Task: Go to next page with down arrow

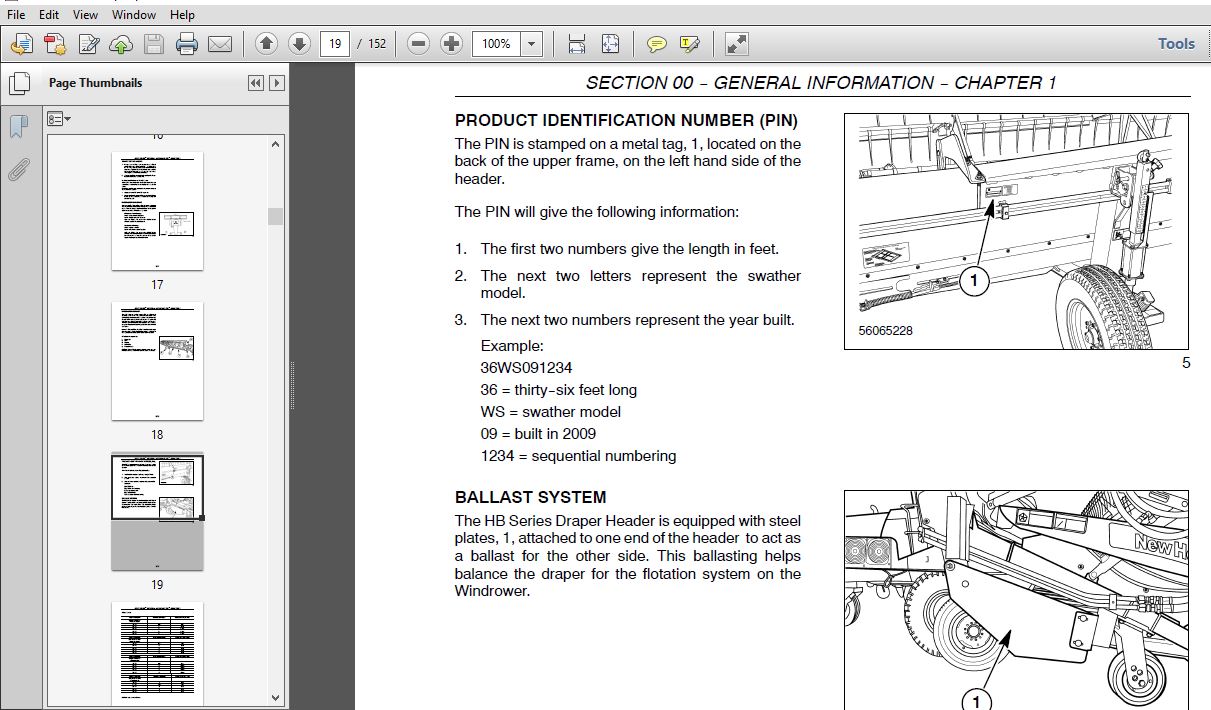Action: point(299,44)
